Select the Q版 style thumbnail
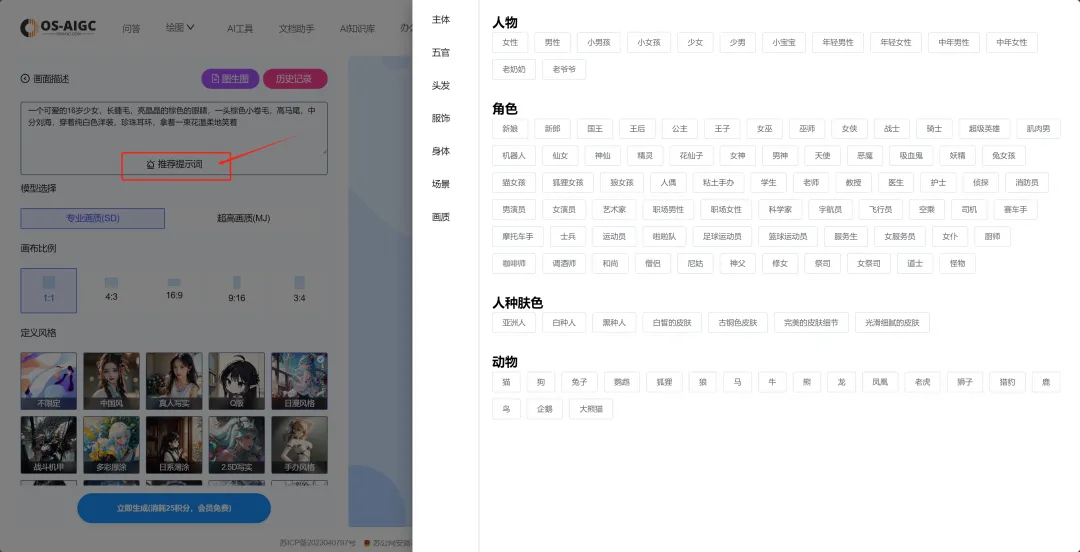The width and height of the screenshot is (1080, 552). 237,381
